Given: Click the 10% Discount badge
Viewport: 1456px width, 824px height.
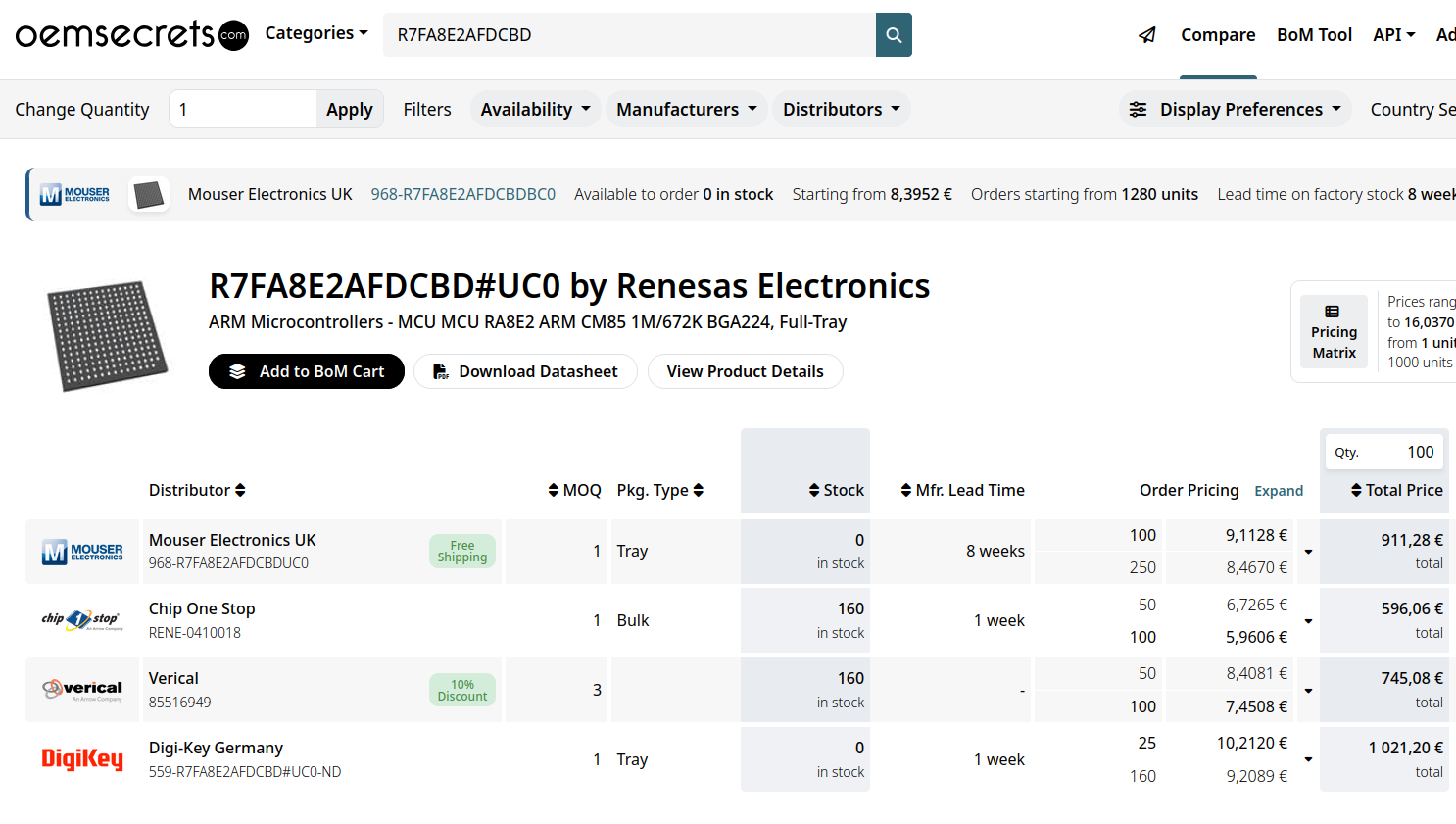Looking at the screenshot, I should 462,690.
